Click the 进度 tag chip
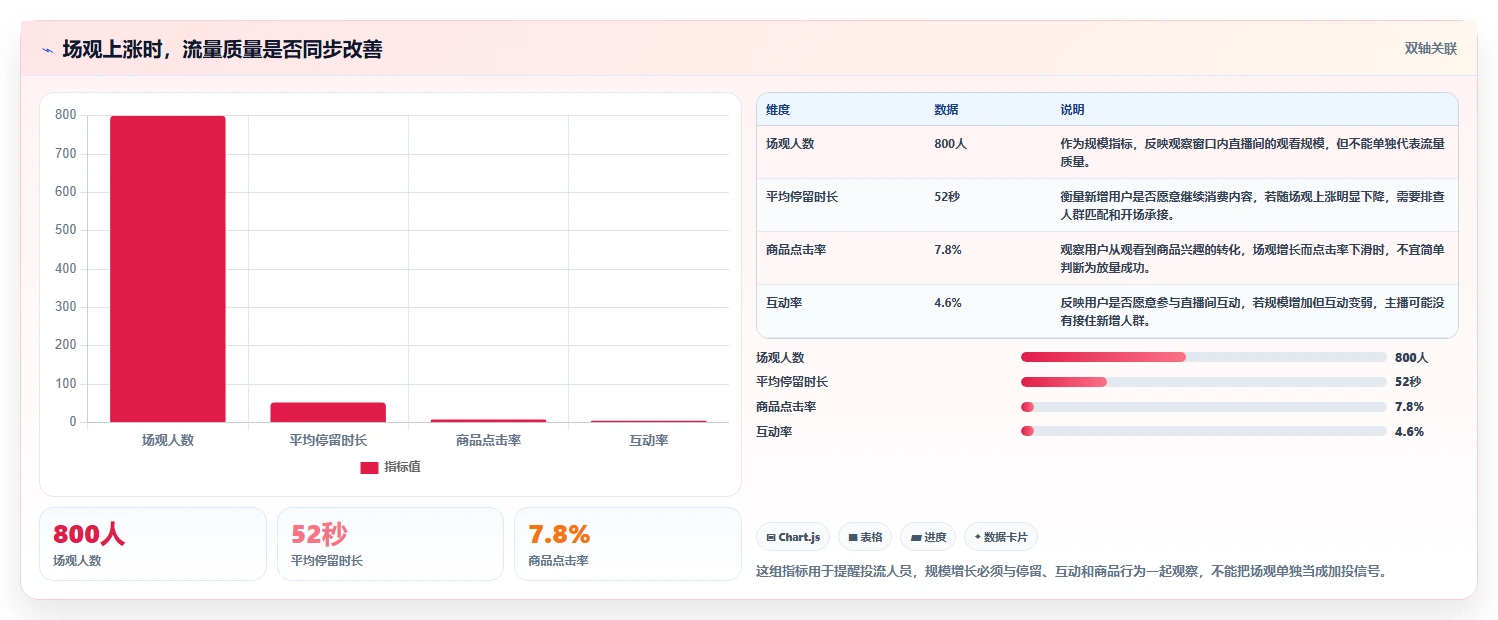 tap(928, 537)
